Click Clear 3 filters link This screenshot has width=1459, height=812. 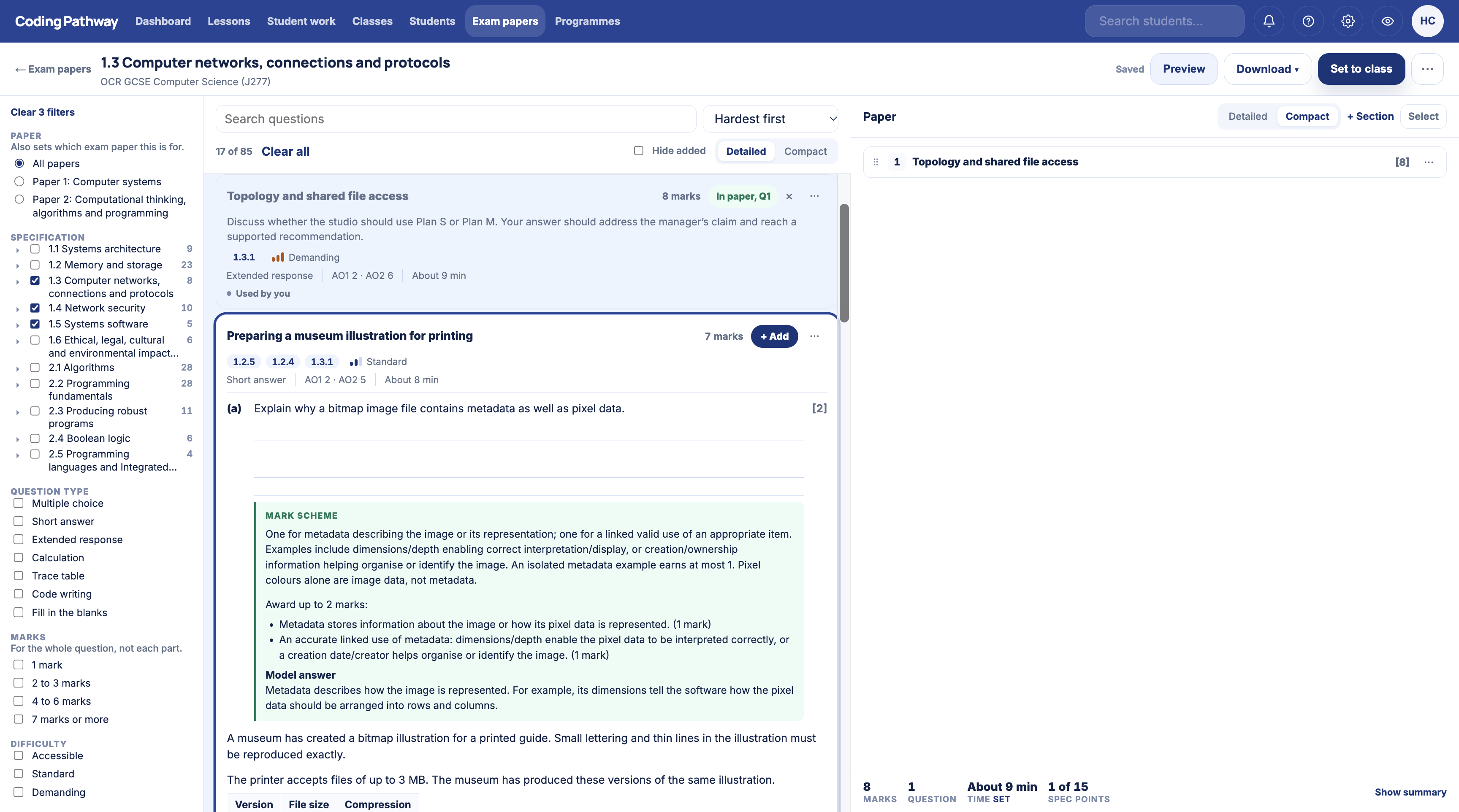pos(43,112)
